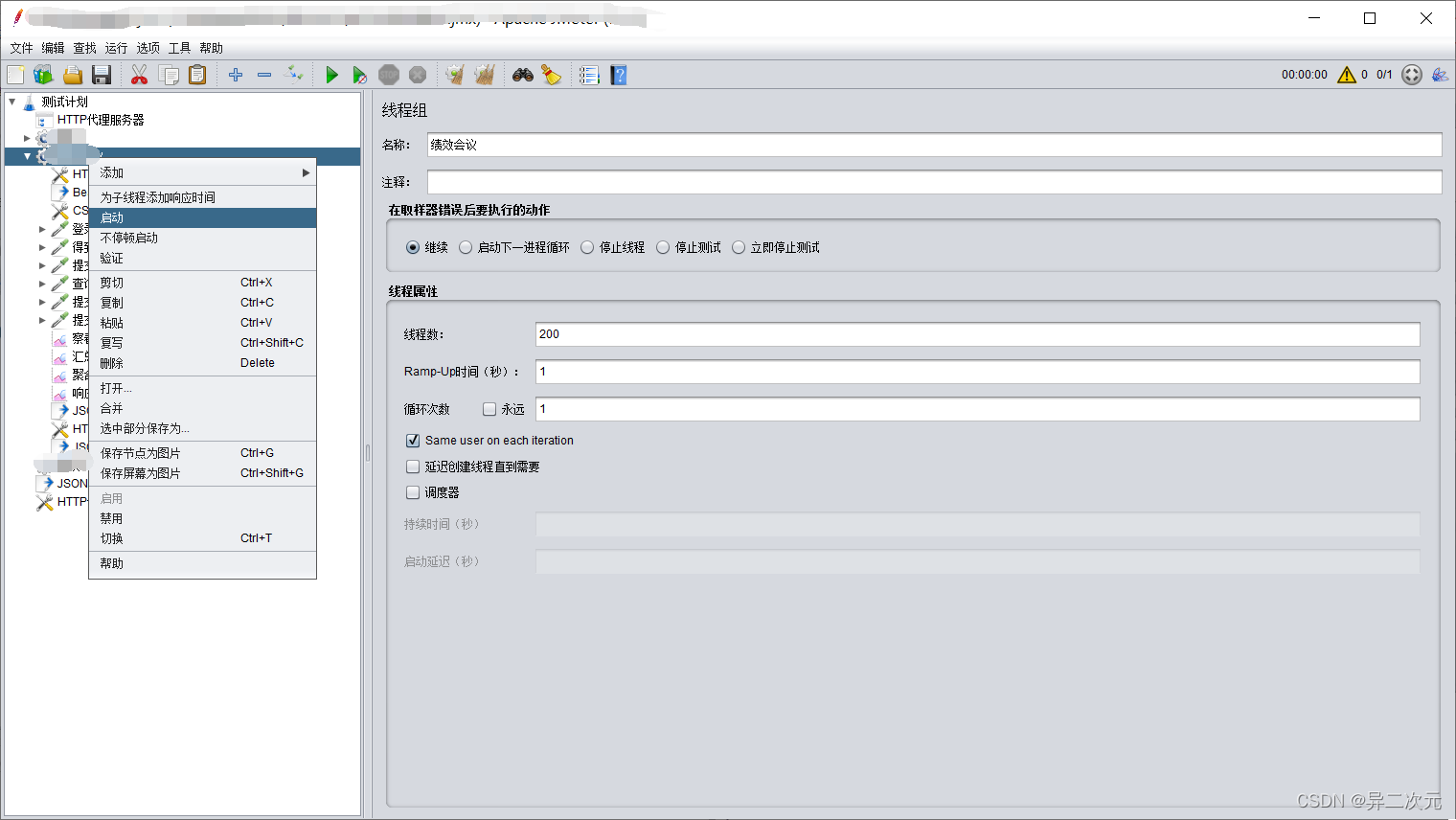This screenshot has height=820, width=1456.
Task: Click the blue plus Expand All icon
Action: pos(236,75)
